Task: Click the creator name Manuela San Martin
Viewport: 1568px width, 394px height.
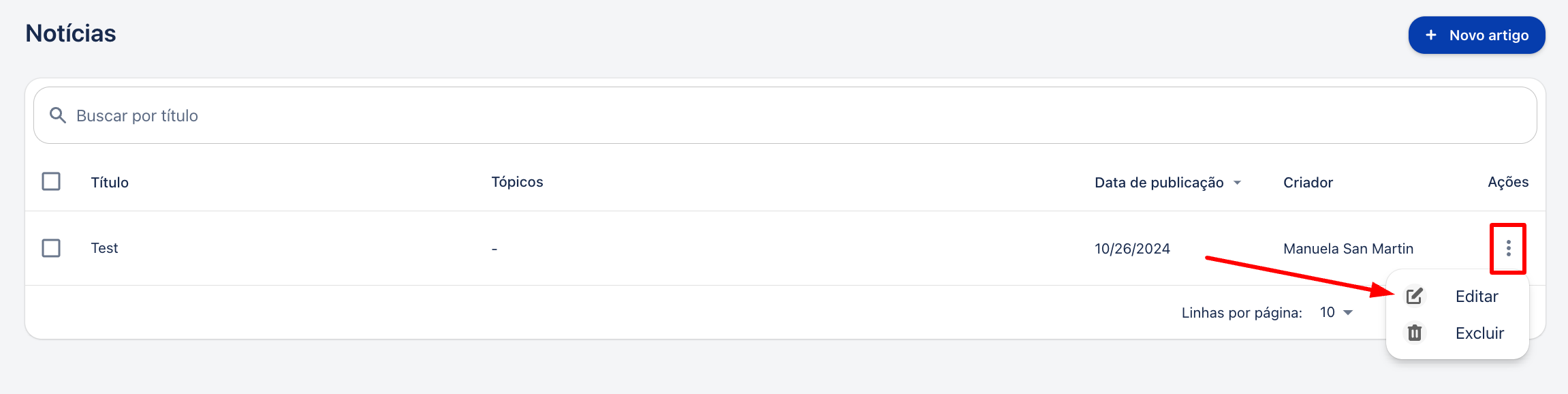Action: pyautogui.click(x=1348, y=248)
